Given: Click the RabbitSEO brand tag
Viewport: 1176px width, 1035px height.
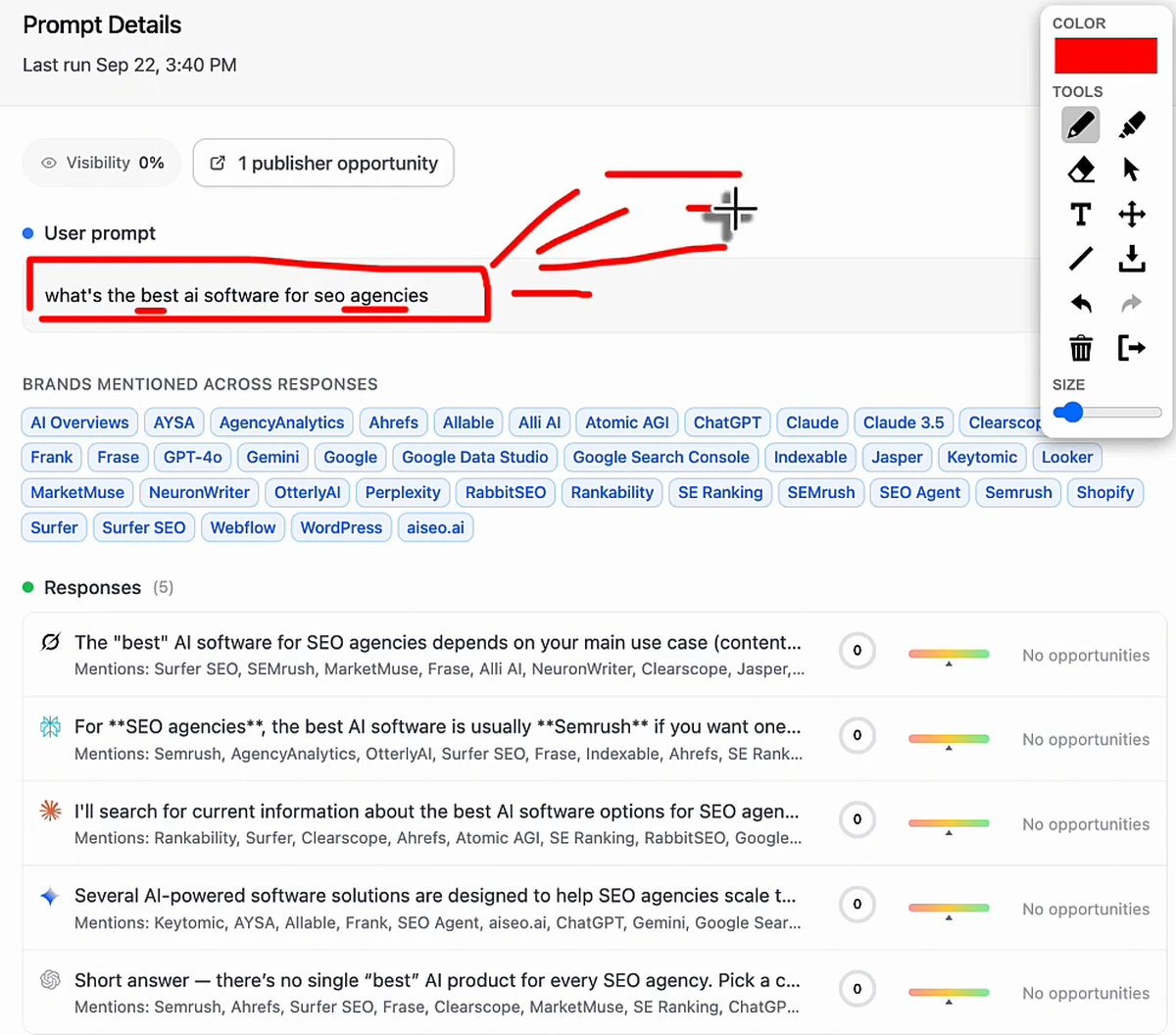Looking at the screenshot, I should [506, 492].
